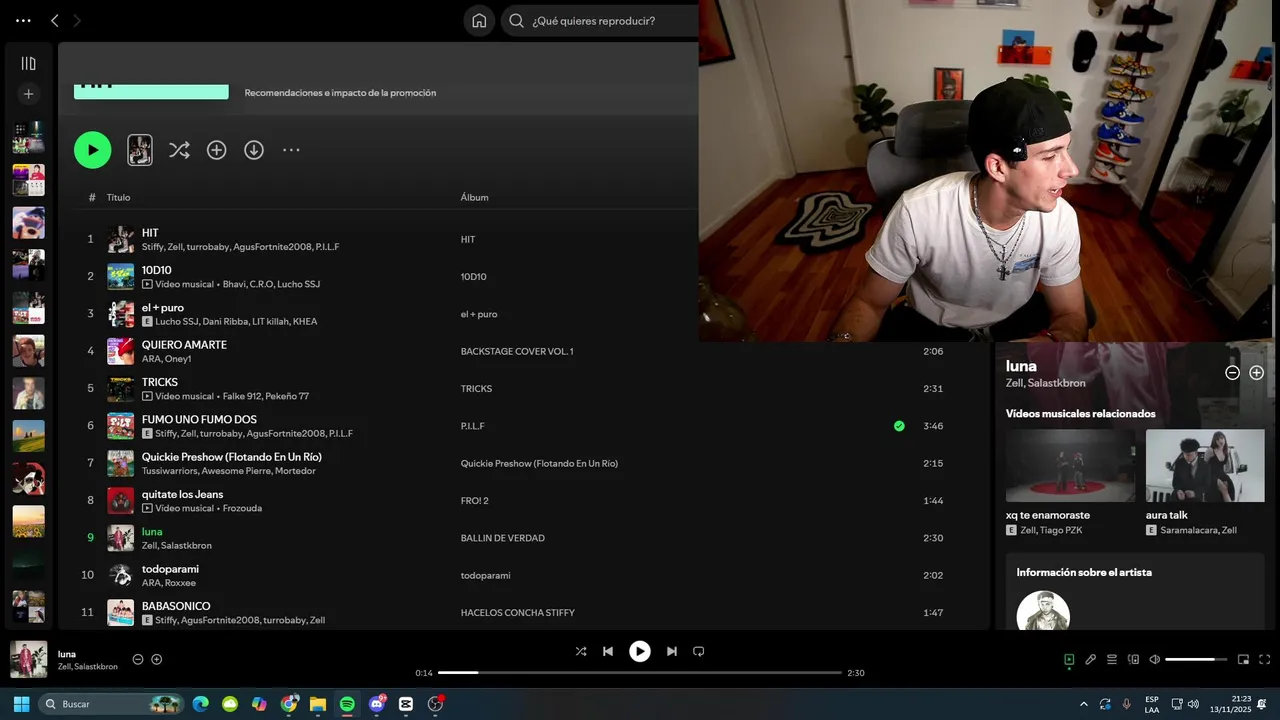Select the song 10D10
This screenshot has height=720, width=1280.
click(x=157, y=270)
